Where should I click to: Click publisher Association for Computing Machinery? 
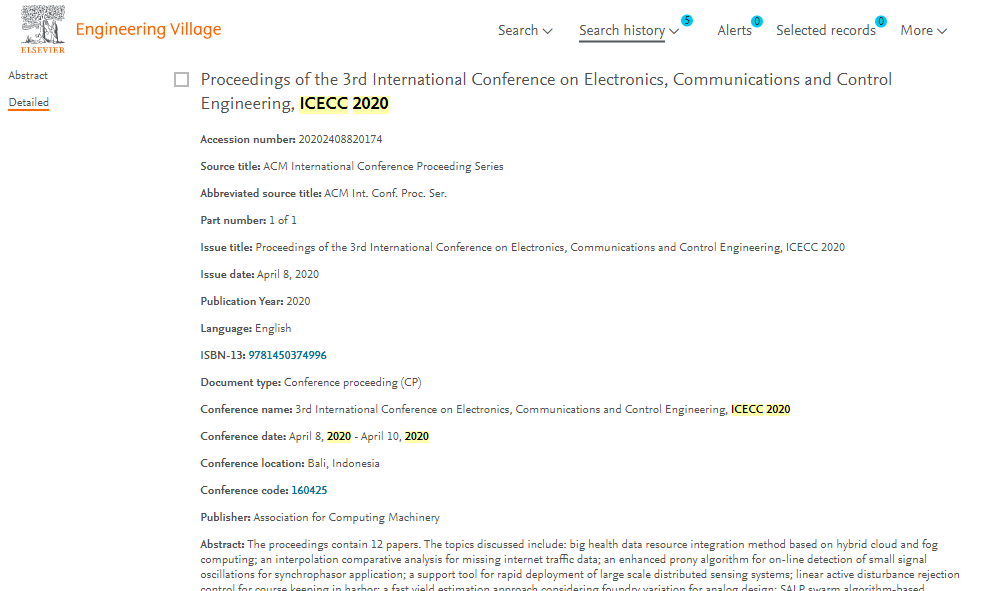tap(346, 517)
